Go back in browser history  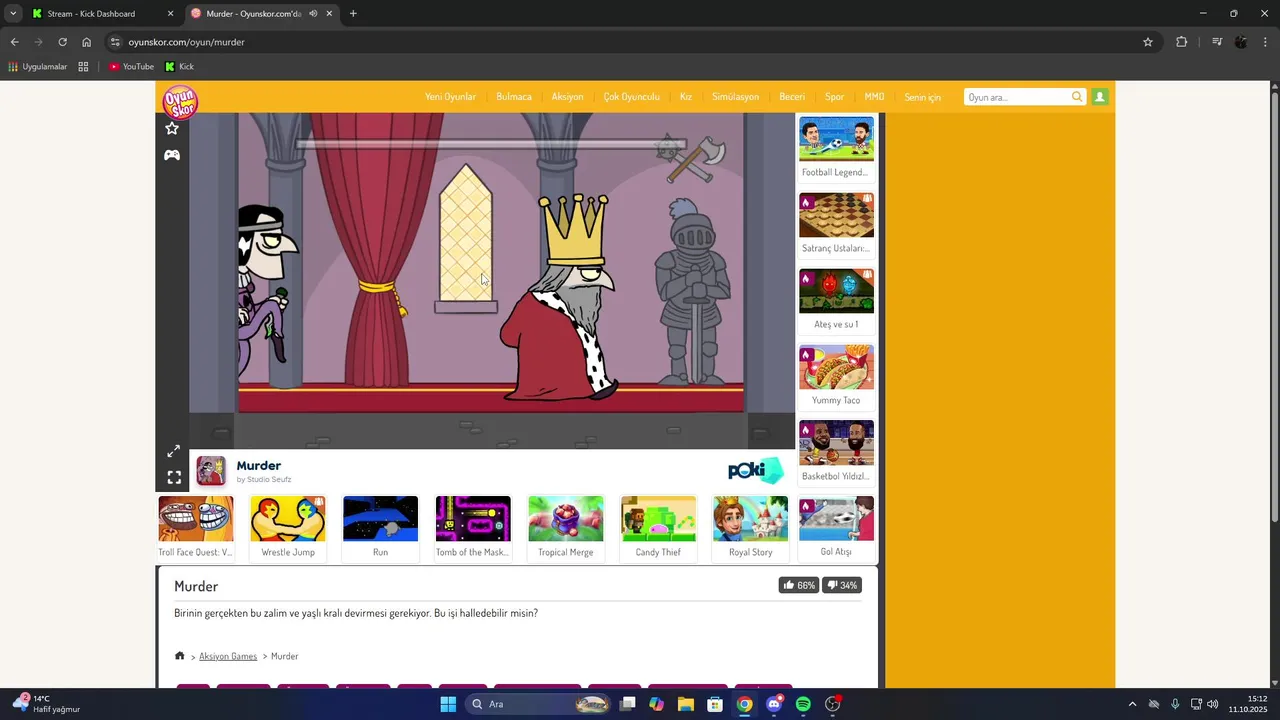14,42
